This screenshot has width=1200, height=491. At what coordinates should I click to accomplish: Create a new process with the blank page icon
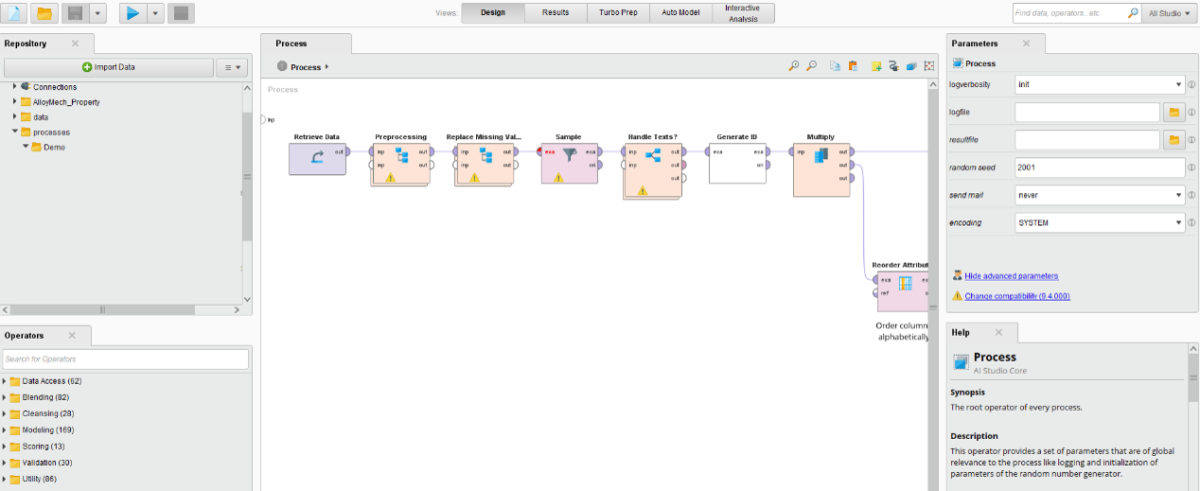[15, 13]
